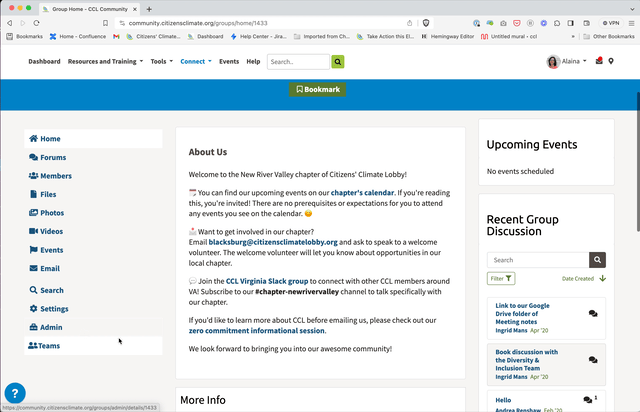Open the Home sidebar item
The width and height of the screenshot is (640, 412).
[93, 139]
